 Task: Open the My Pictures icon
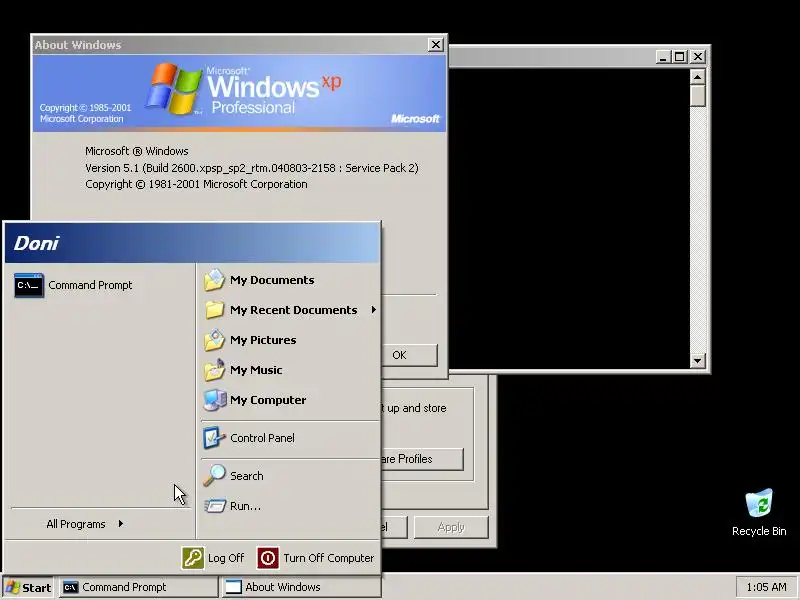pos(214,340)
